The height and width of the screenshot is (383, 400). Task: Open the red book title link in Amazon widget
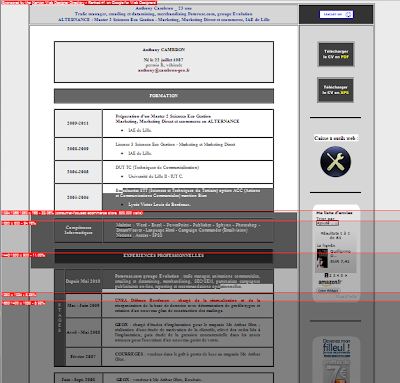pyautogui.click(x=340, y=253)
